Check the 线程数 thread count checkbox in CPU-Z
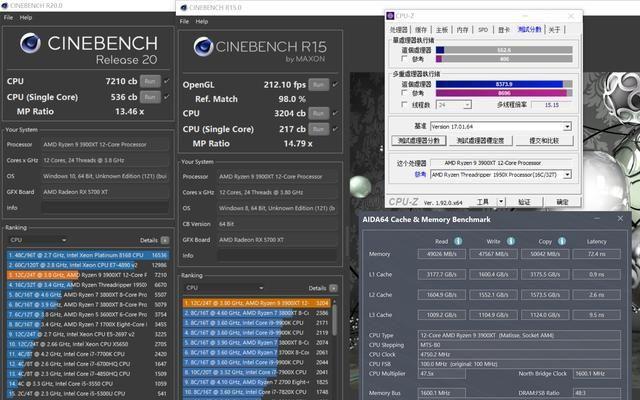The image size is (640, 400). pyautogui.click(x=404, y=105)
